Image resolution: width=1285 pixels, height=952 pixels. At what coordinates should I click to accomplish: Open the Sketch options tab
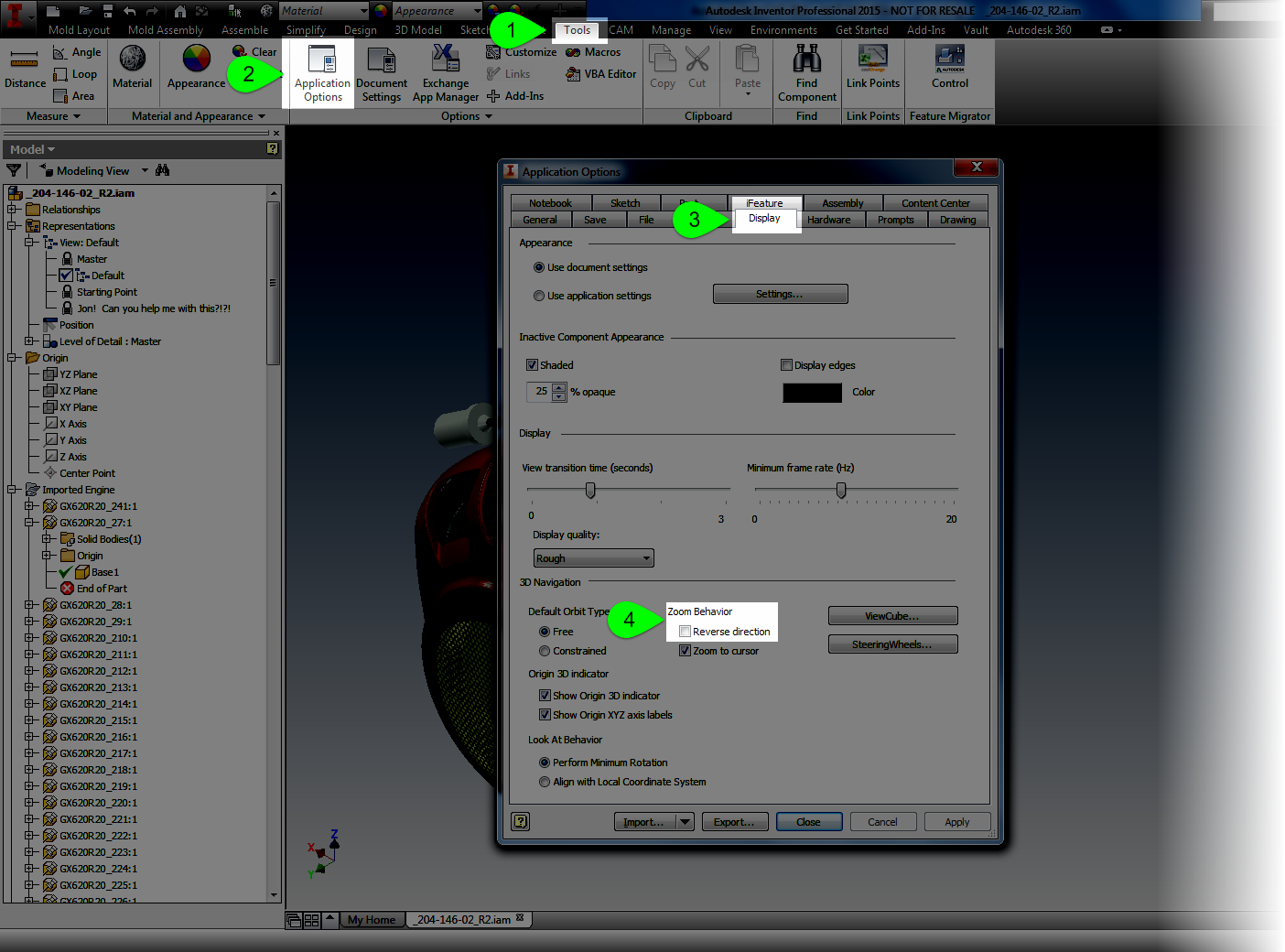pos(625,203)
